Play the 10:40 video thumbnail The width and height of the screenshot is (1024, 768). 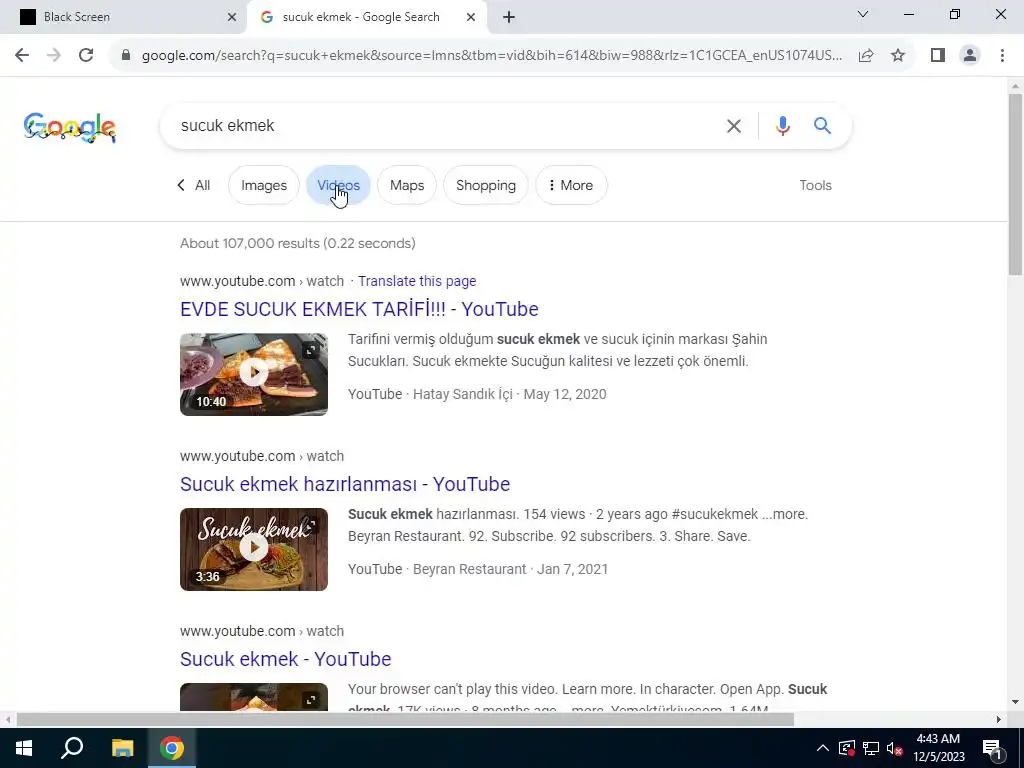[x=254, y=374]
